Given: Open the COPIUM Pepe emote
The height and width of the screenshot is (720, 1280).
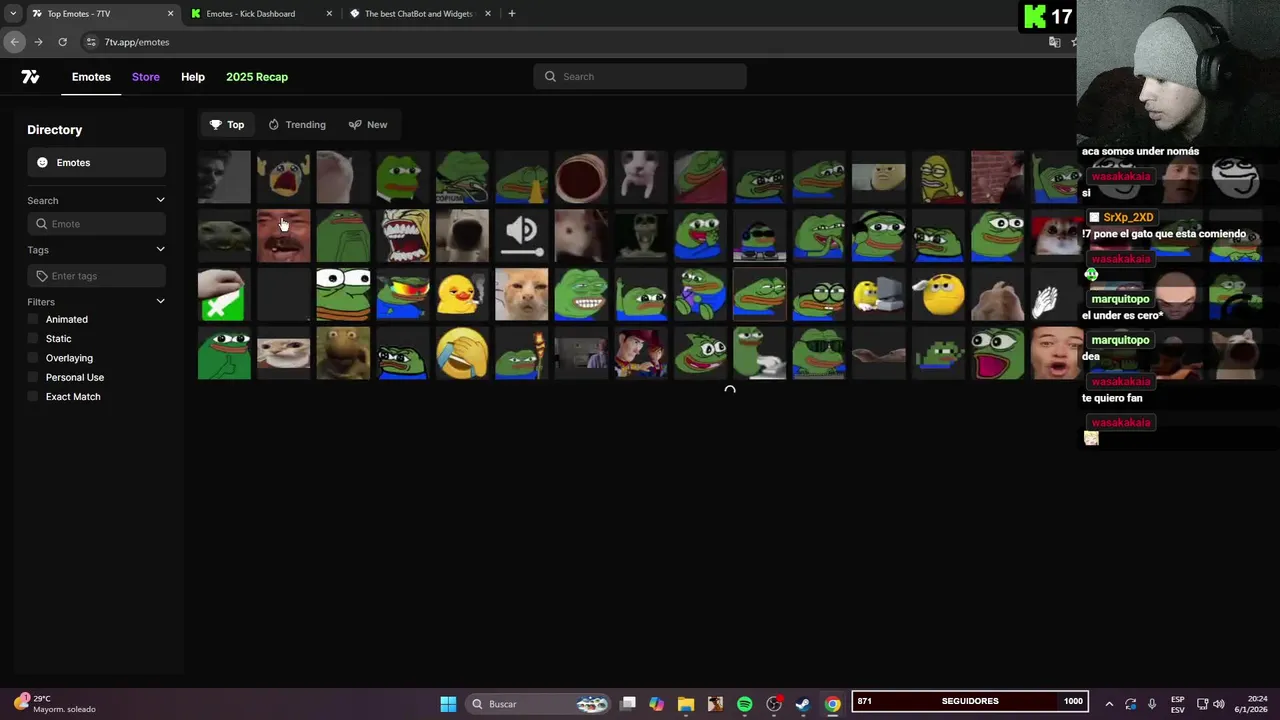Looking at the screenshot, I should coord(462,177).
